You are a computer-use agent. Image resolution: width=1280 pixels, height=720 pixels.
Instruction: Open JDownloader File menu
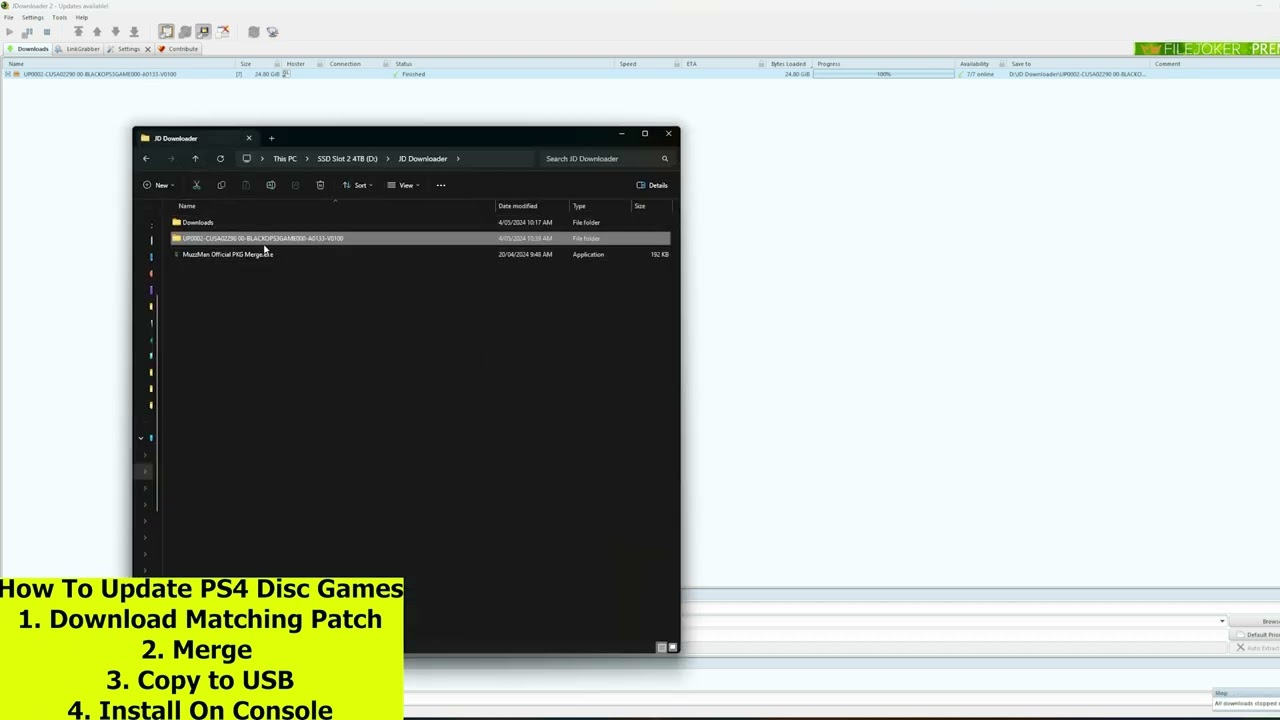[8, 17]
